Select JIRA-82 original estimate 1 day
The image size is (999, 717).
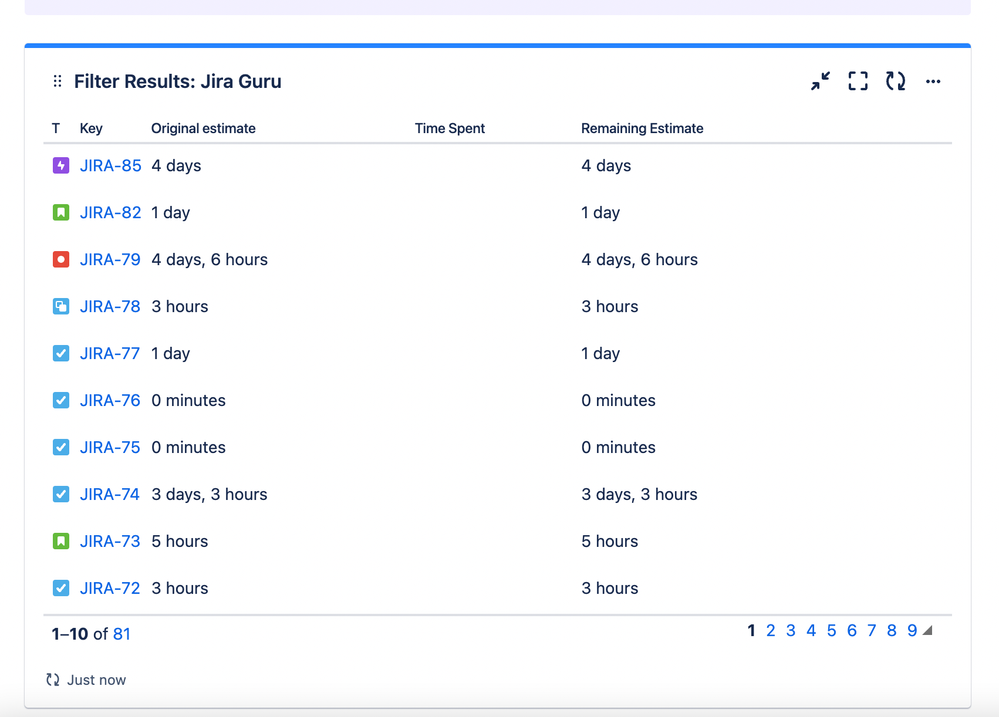(171, 212)
